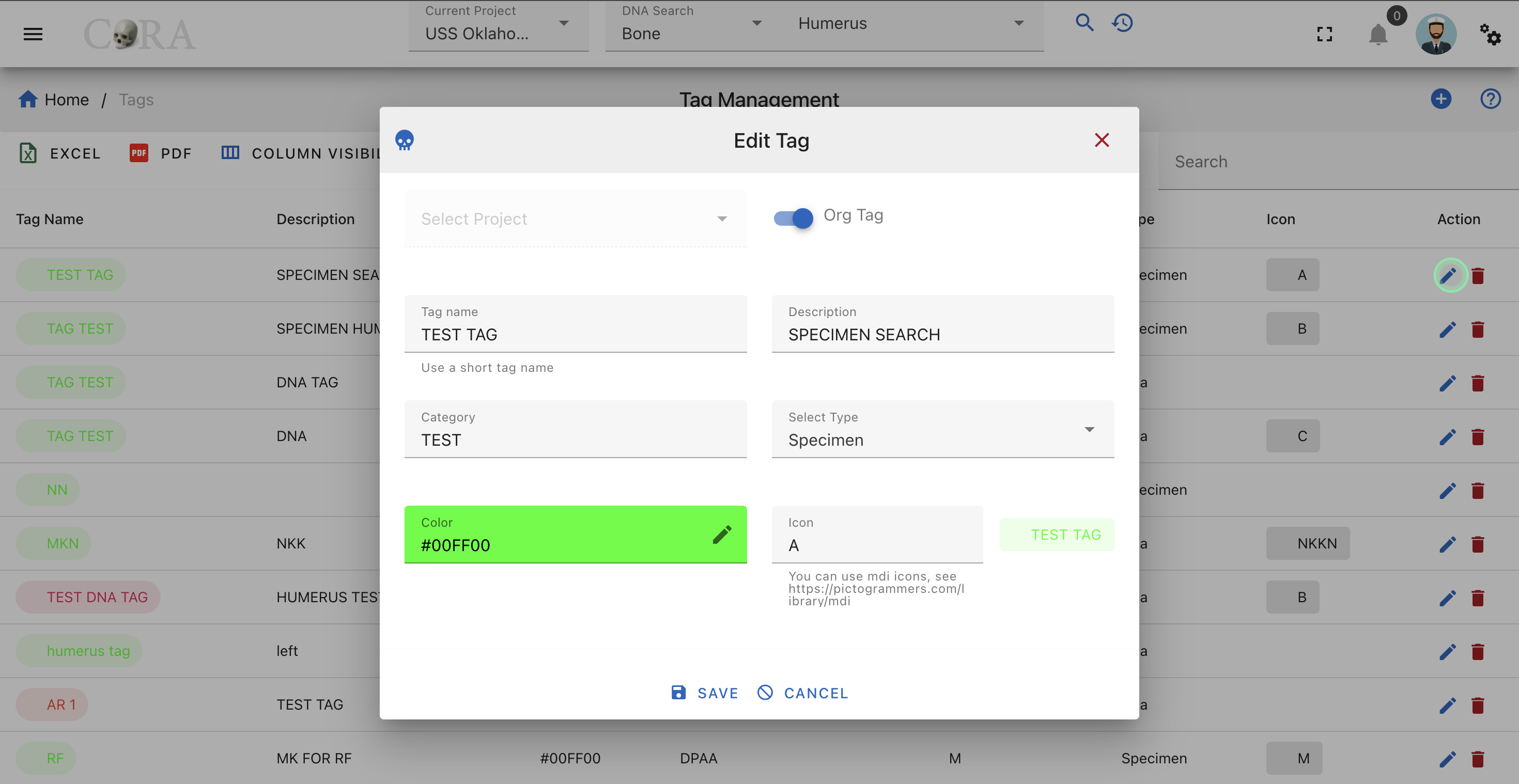Open the Select Type dropdown
1519x784 pixels.
[942, 429]
